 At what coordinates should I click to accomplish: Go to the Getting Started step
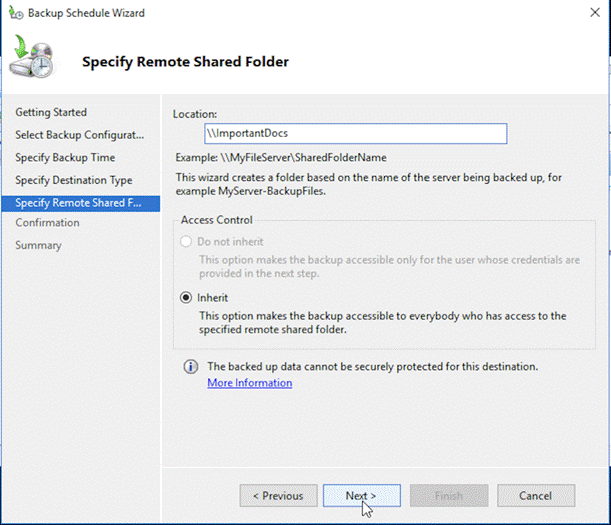point(51,112)
